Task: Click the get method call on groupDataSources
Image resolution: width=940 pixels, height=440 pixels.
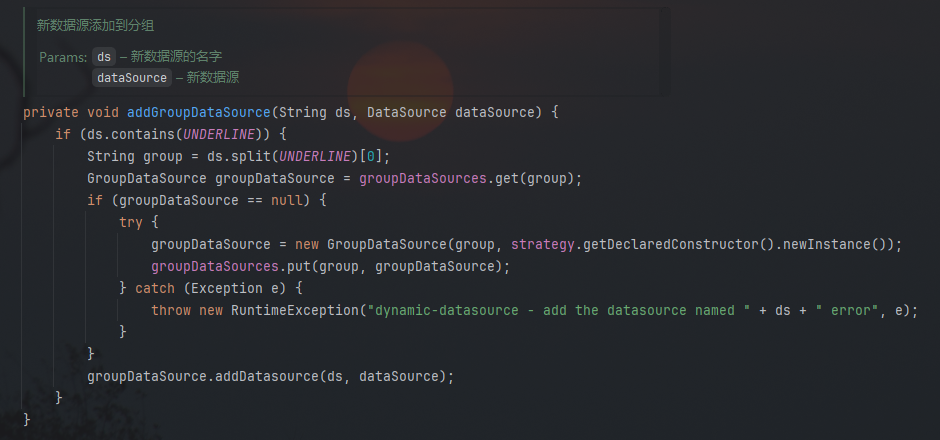Action: (507, 179)
